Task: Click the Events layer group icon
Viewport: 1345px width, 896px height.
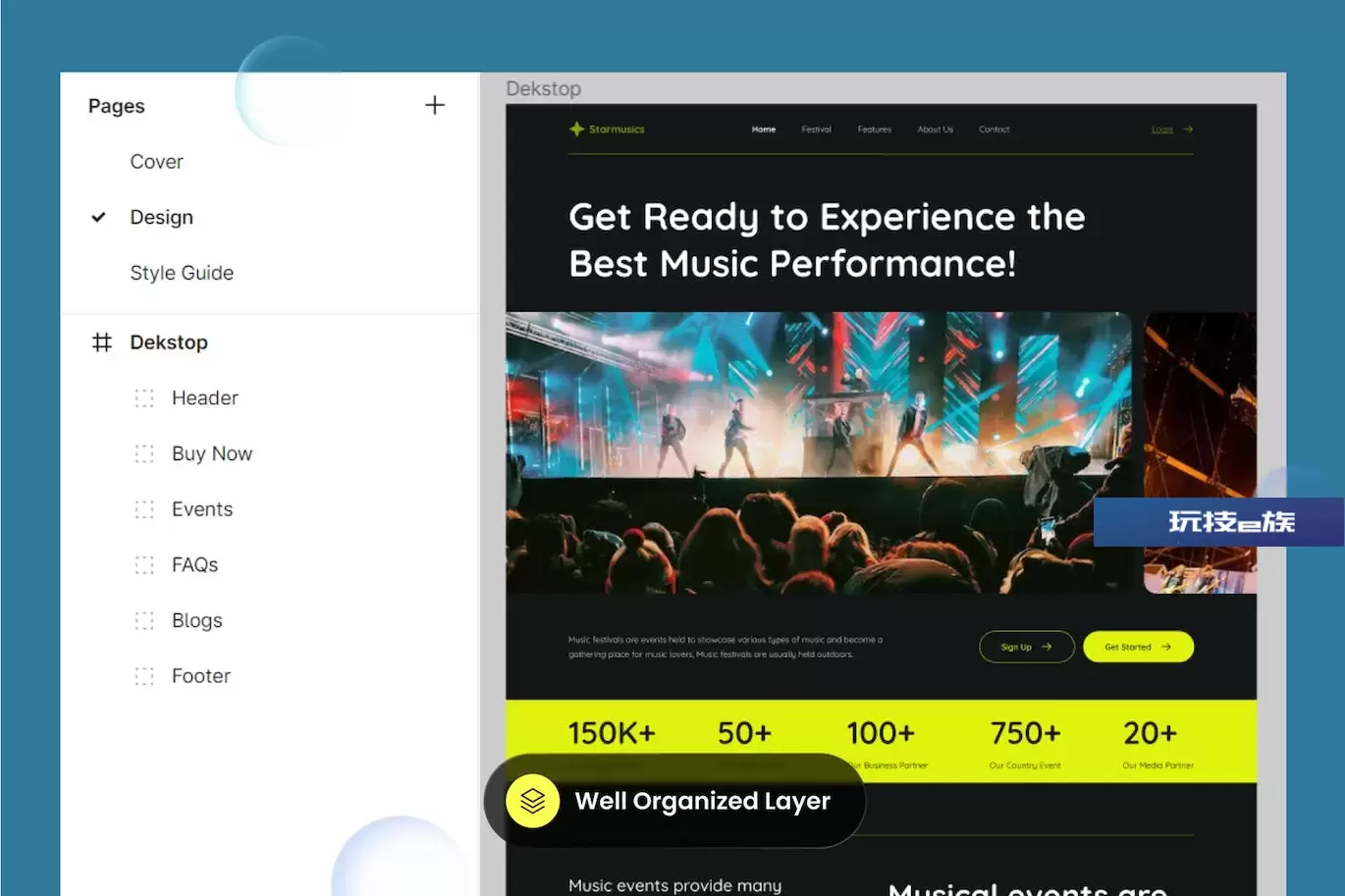Action: (144, 509)
